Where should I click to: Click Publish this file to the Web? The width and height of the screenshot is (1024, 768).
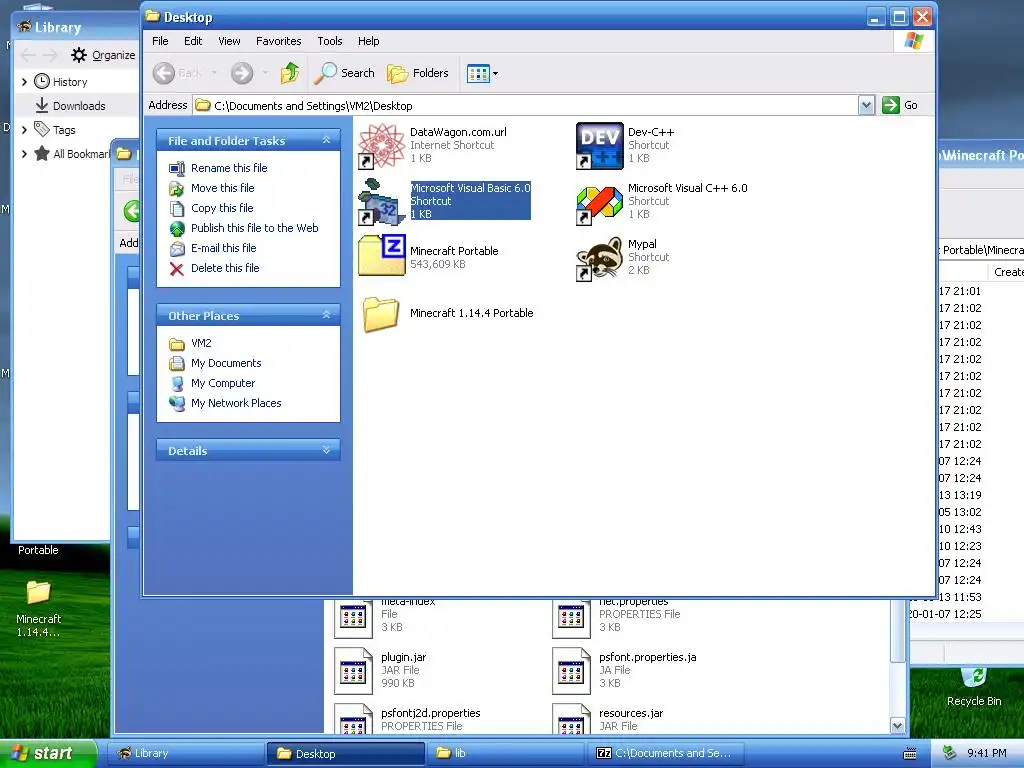(255, 228)
